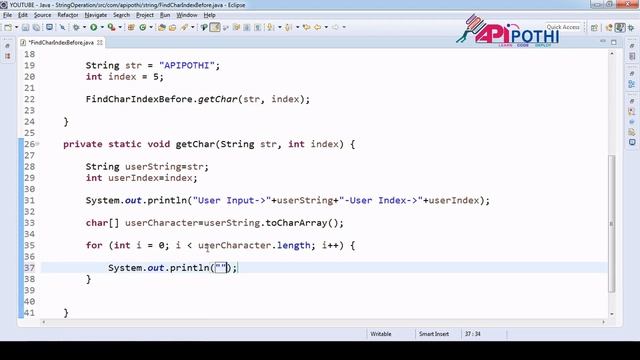Click the Save All toolbar icon
Screen dimensions: 640x360
[x=36, y=27]
